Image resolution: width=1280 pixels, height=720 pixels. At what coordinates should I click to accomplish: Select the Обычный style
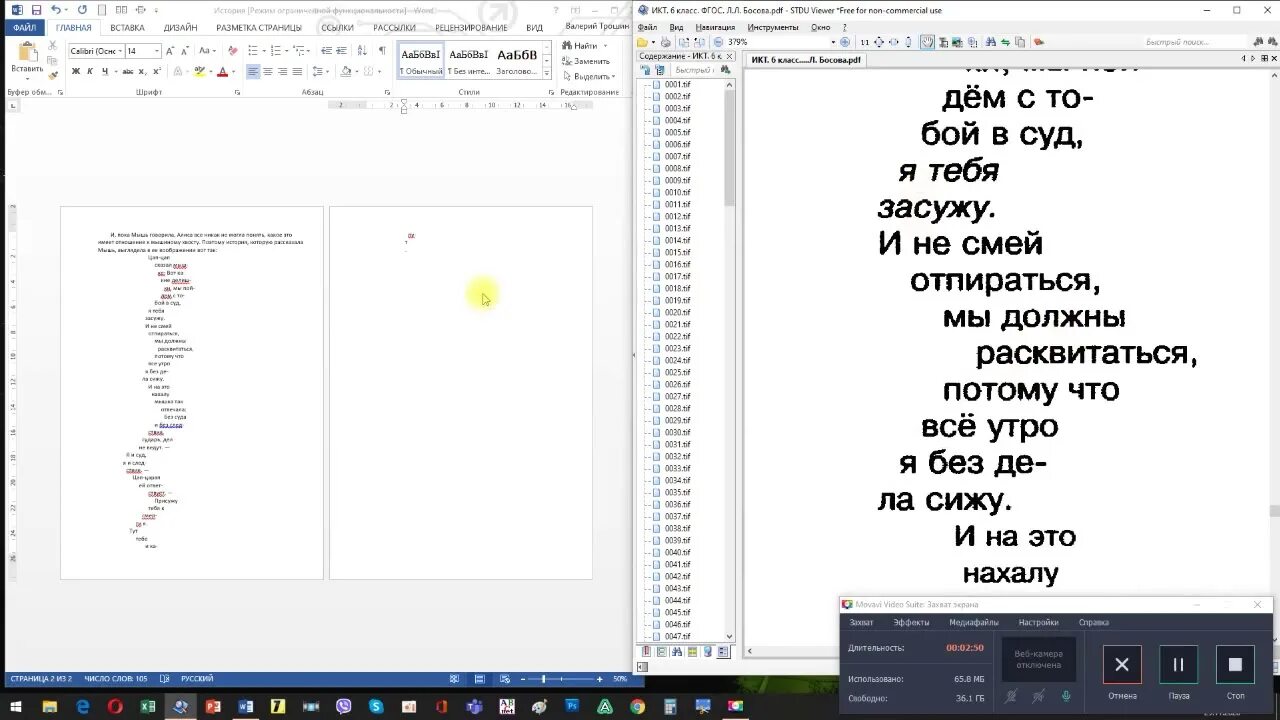tap(421, 60)
